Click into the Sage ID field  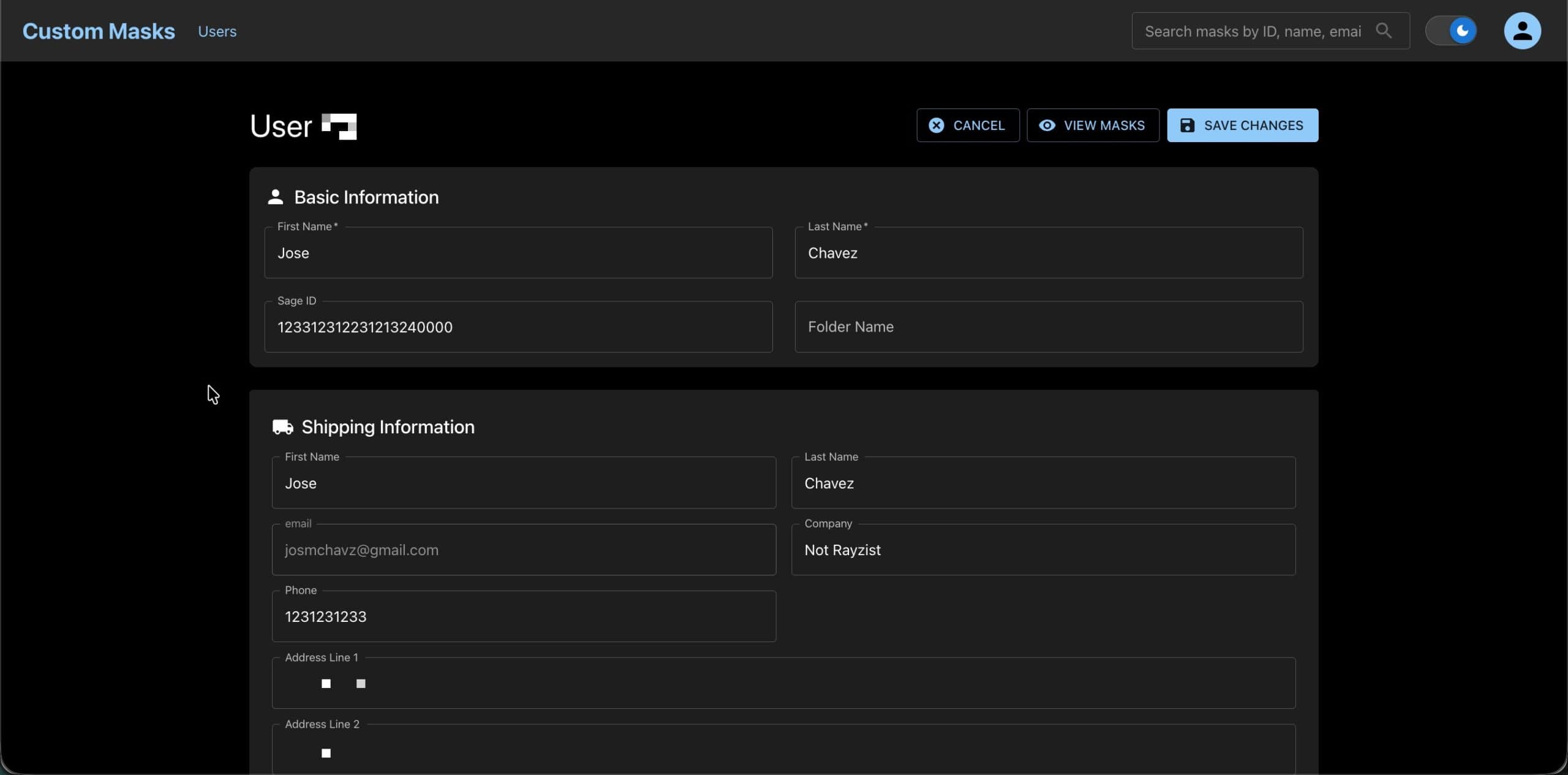click(518, 327)
